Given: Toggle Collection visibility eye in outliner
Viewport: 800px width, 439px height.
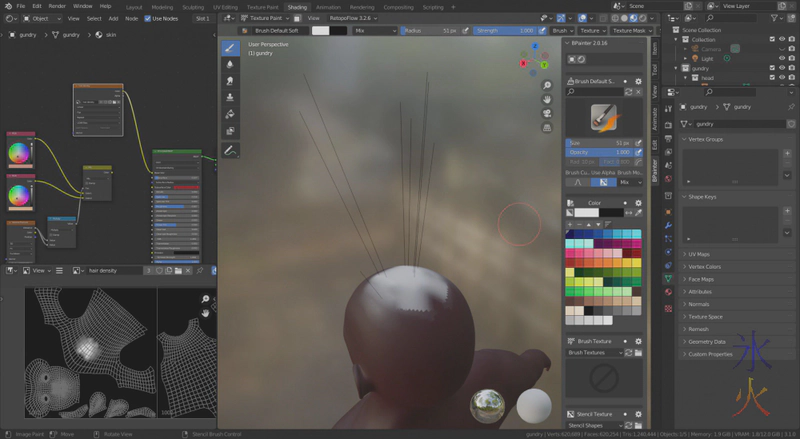Looking at the screenshot, I should (x=781, y=39).
